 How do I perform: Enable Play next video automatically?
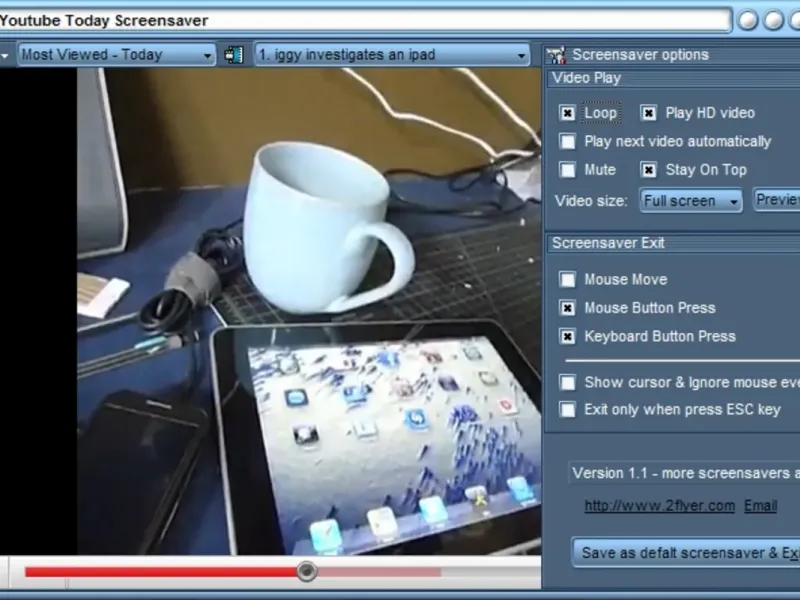(x=567, y=141)
